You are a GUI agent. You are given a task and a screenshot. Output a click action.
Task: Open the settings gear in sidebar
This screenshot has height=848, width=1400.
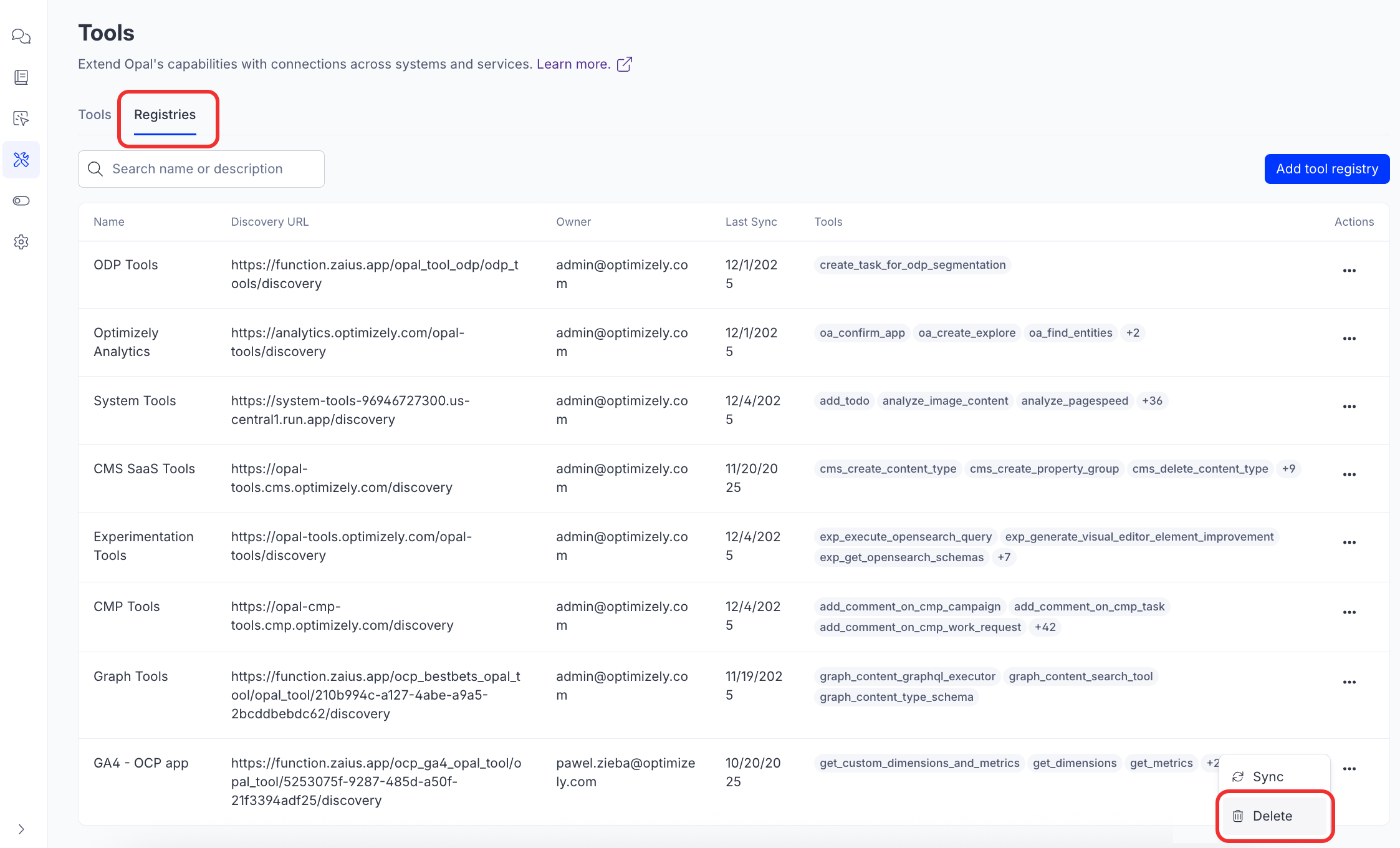click(x=21, y=242)
